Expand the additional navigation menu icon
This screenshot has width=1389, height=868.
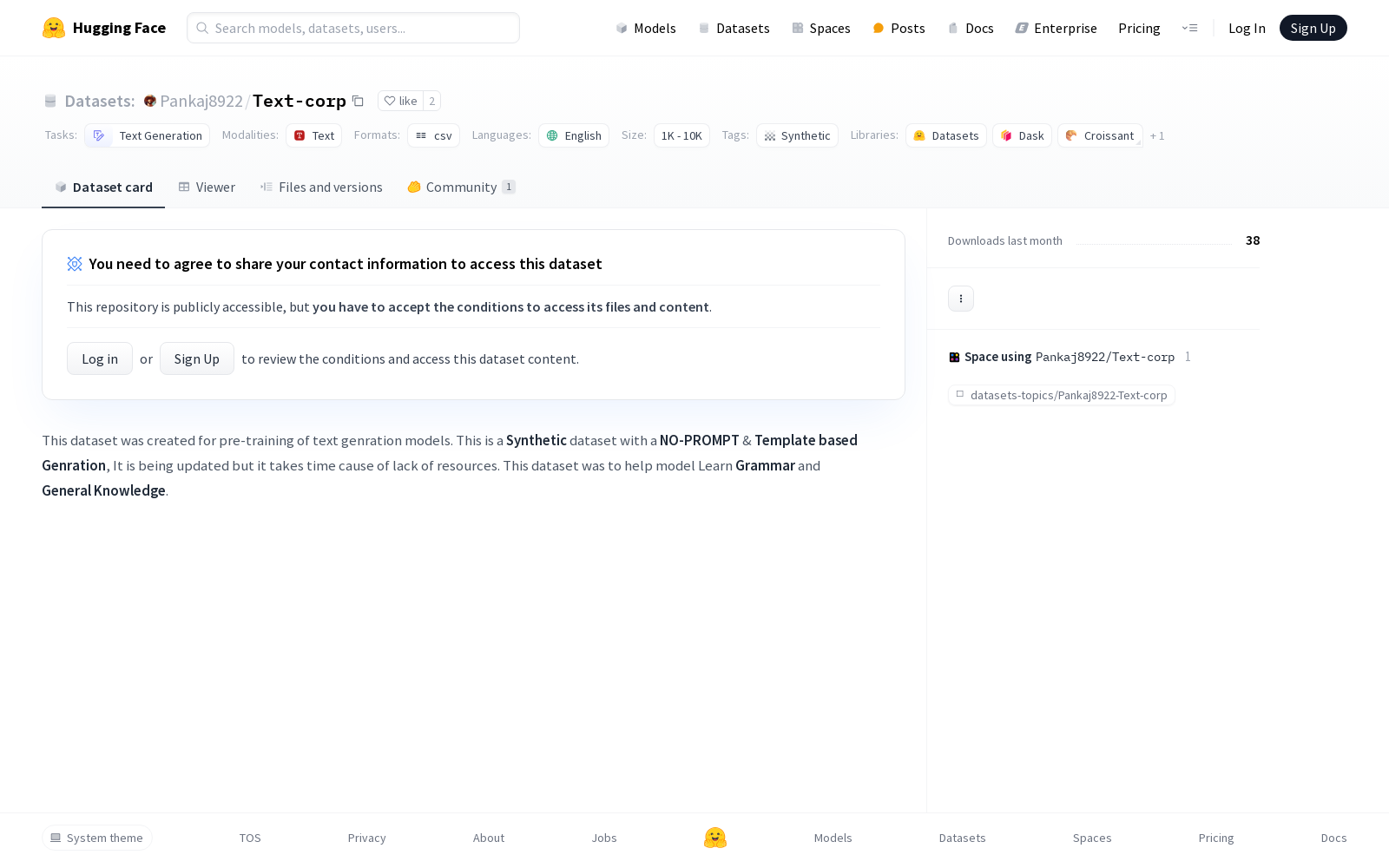pyautogui.click(x=1189, y=28)
